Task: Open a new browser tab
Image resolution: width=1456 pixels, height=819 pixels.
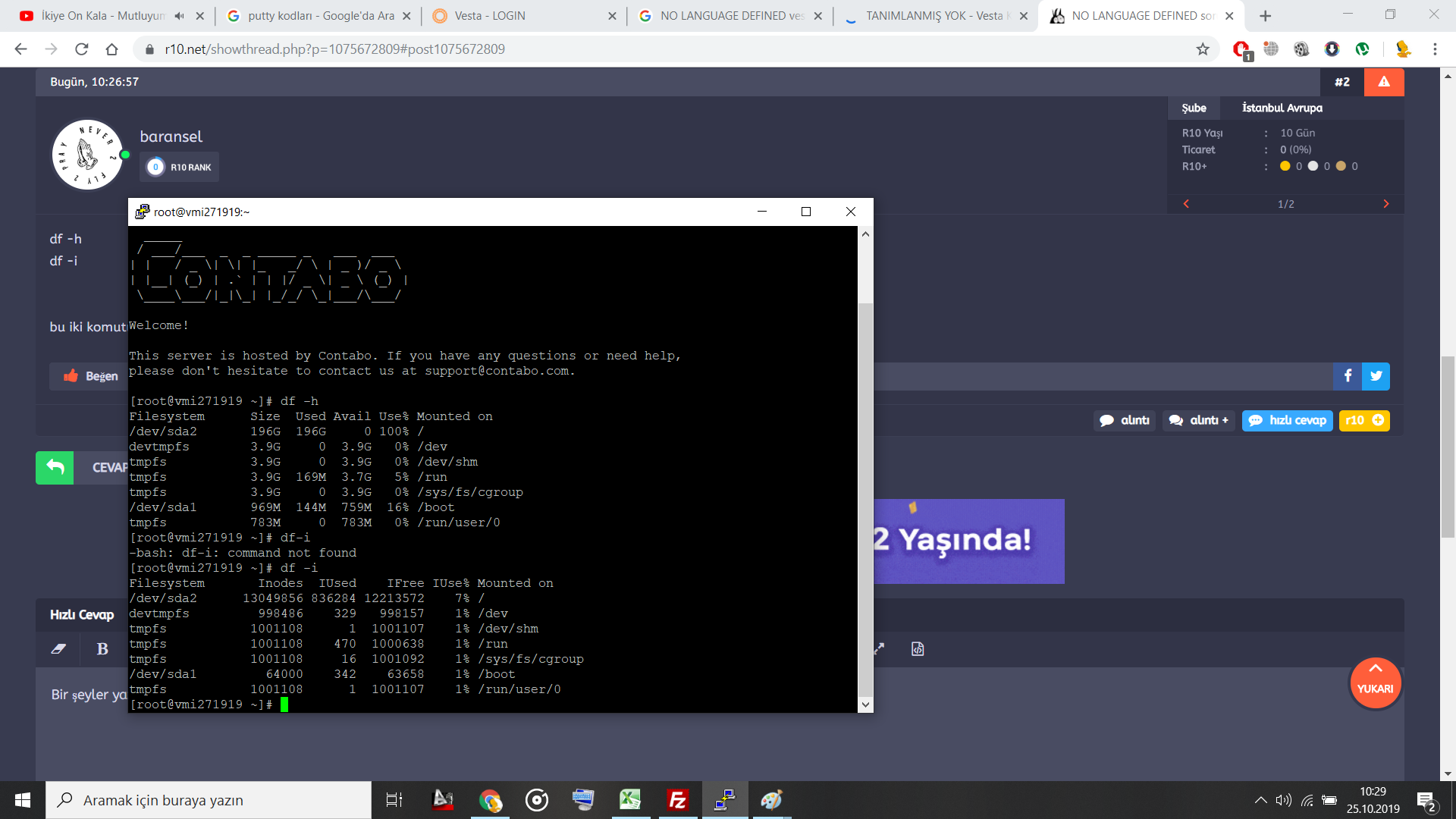Action: [x=1265, y=16]
